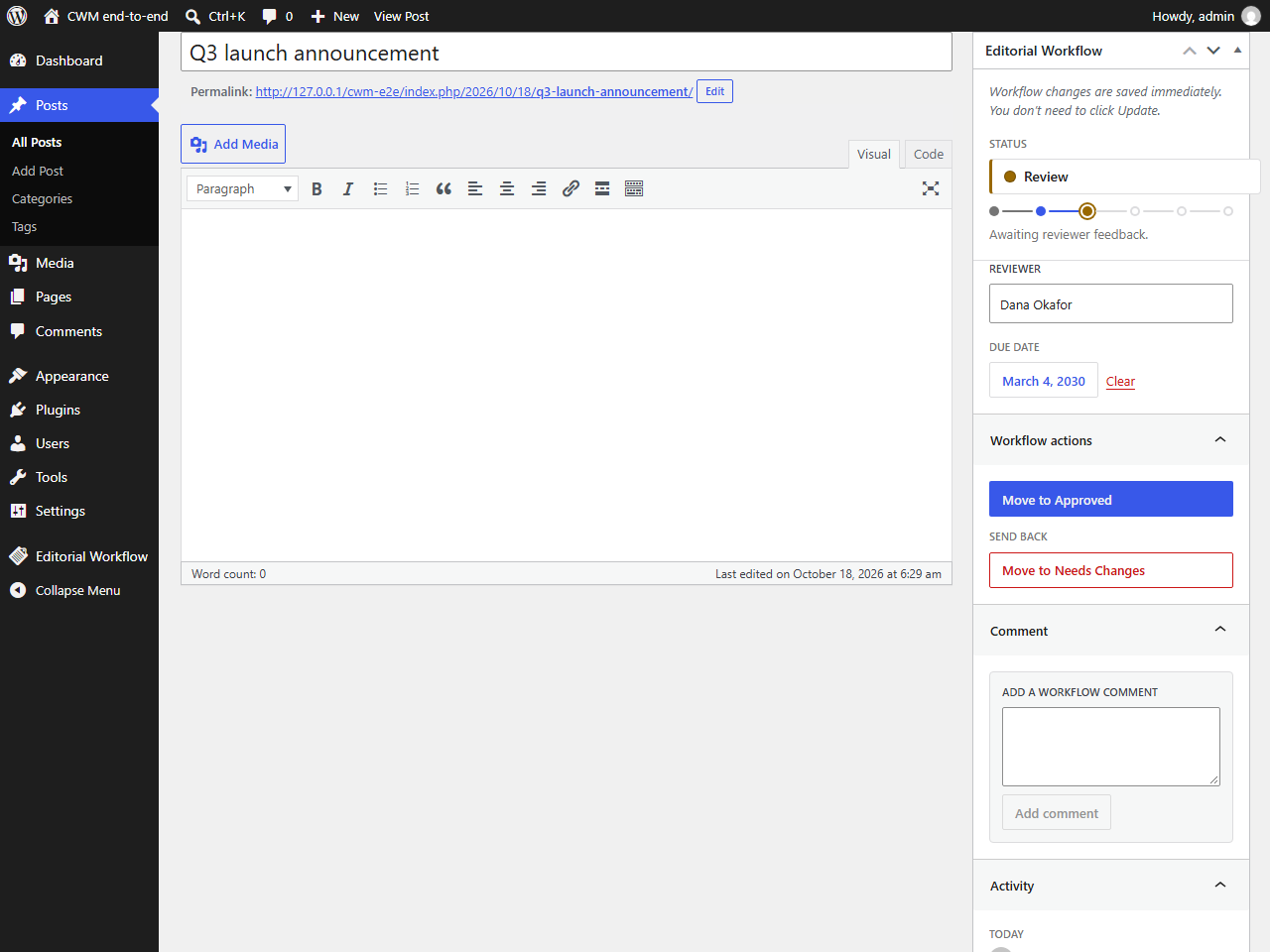
Task: Toggle italic formatting
Action: [348, 188]
